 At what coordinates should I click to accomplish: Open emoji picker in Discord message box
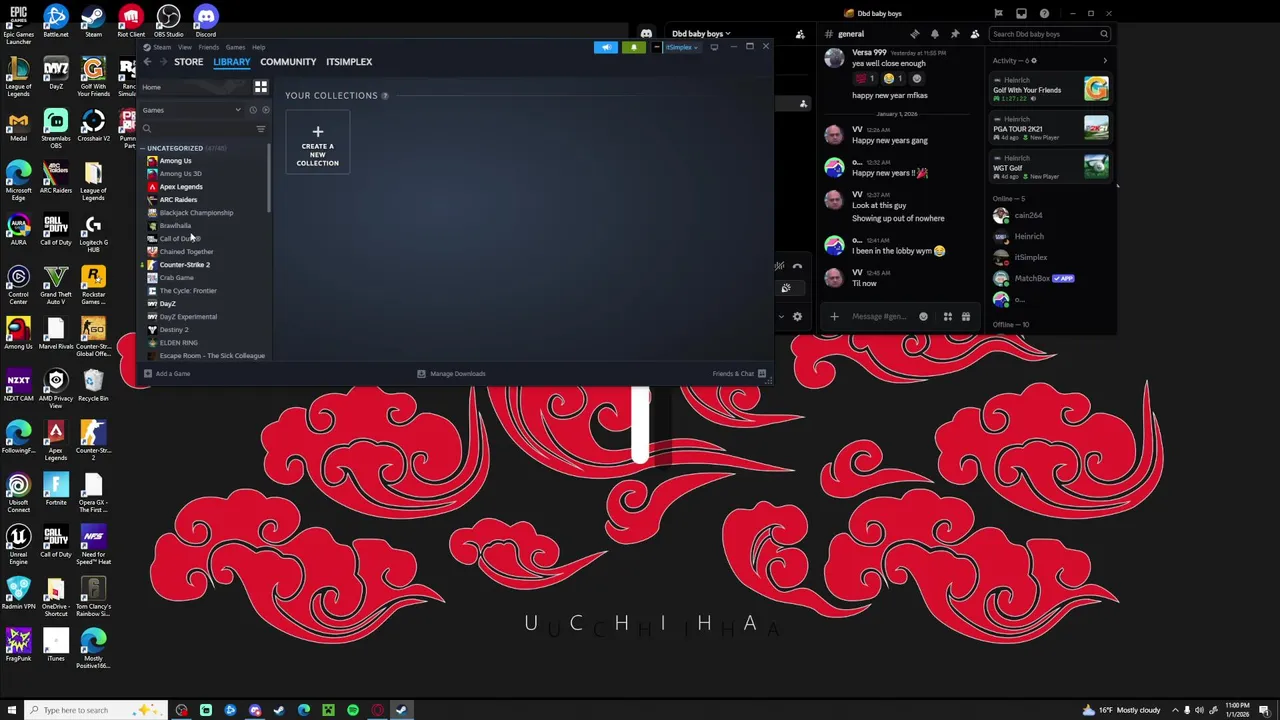[923, 317]
